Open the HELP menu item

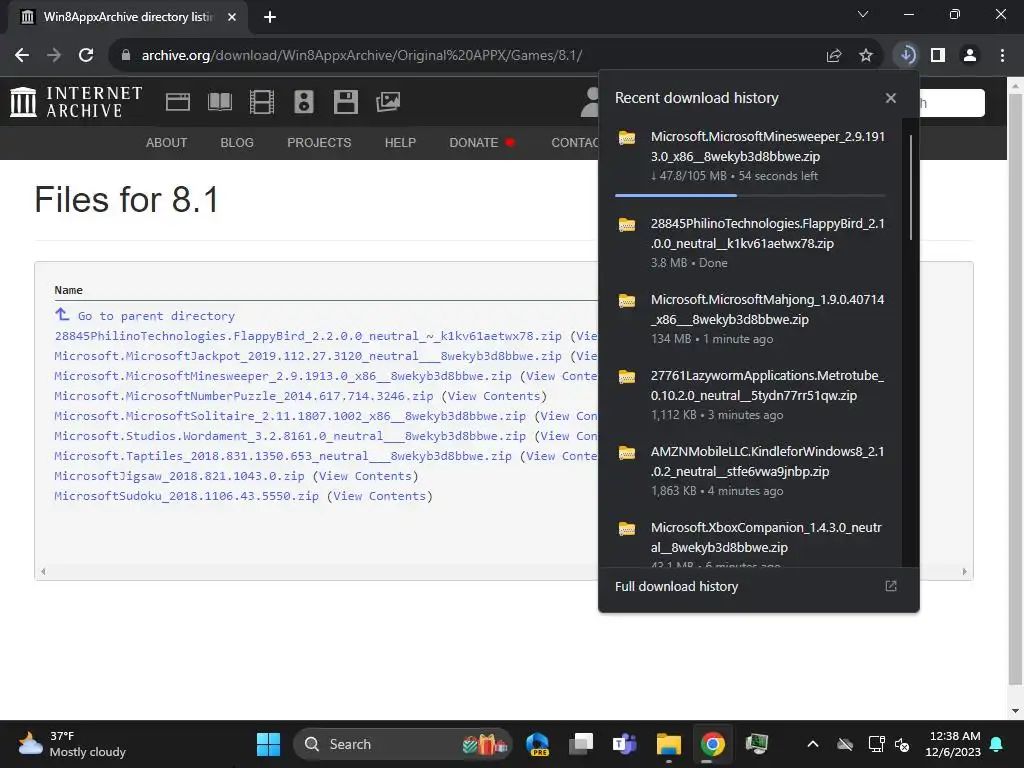[400, 142]
